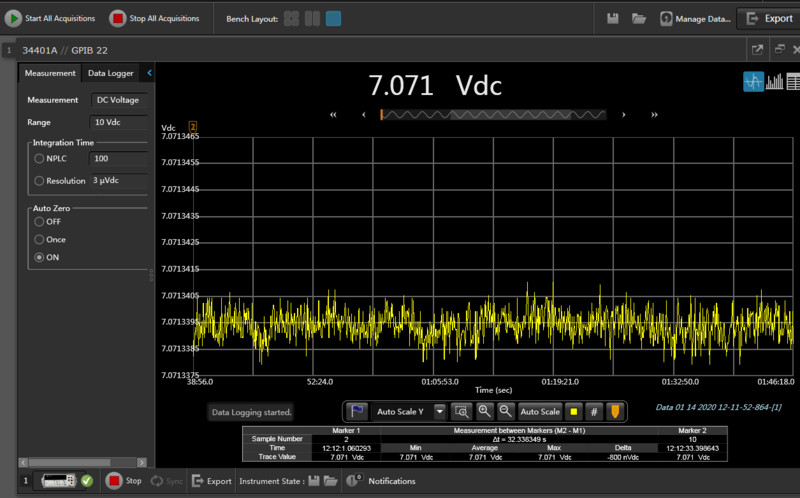The width and height of the screenshot is (800, 498).
Task: Select the zoom-to-region tool icon
Action: (x=461, y=411)
